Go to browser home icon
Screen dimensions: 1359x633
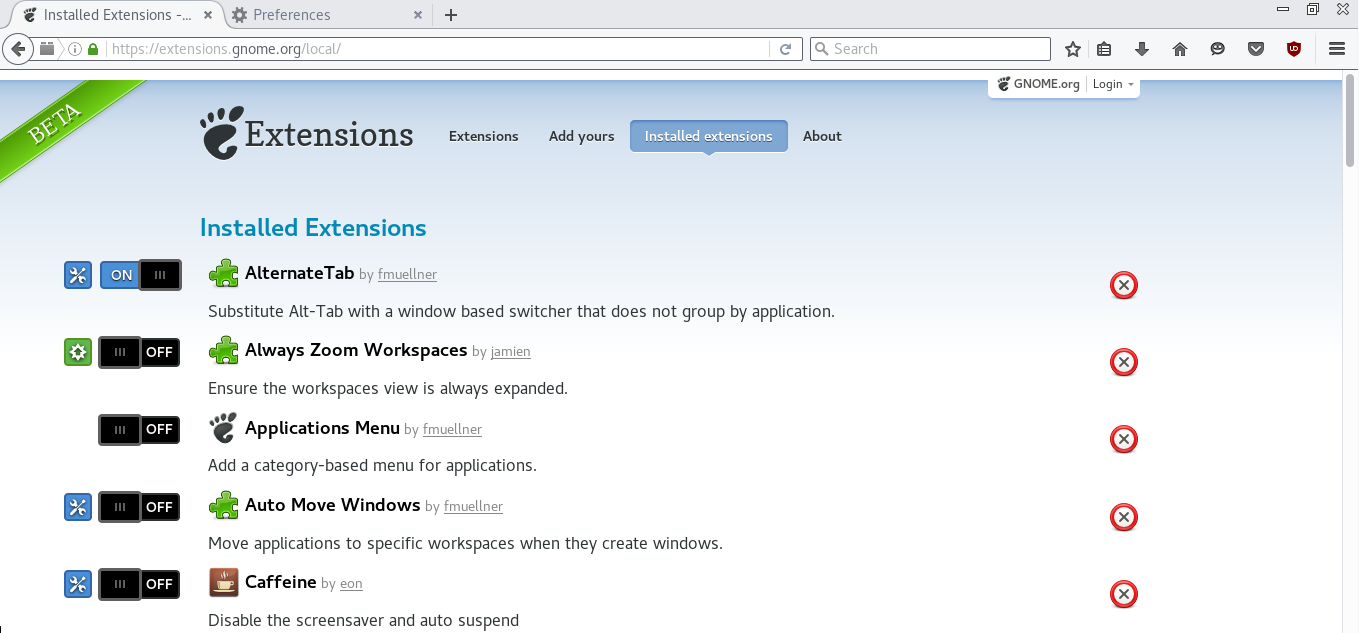1180,49
